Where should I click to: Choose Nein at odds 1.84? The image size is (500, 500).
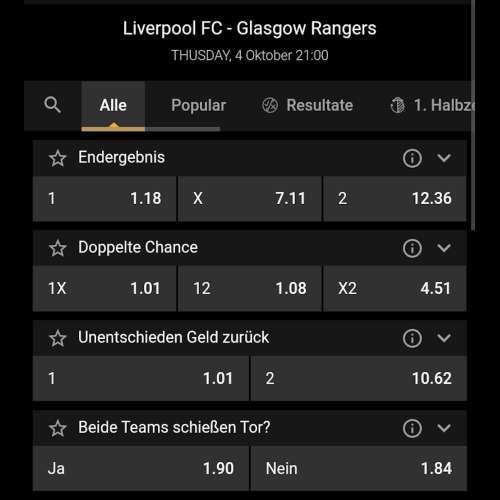coord(359,468)
